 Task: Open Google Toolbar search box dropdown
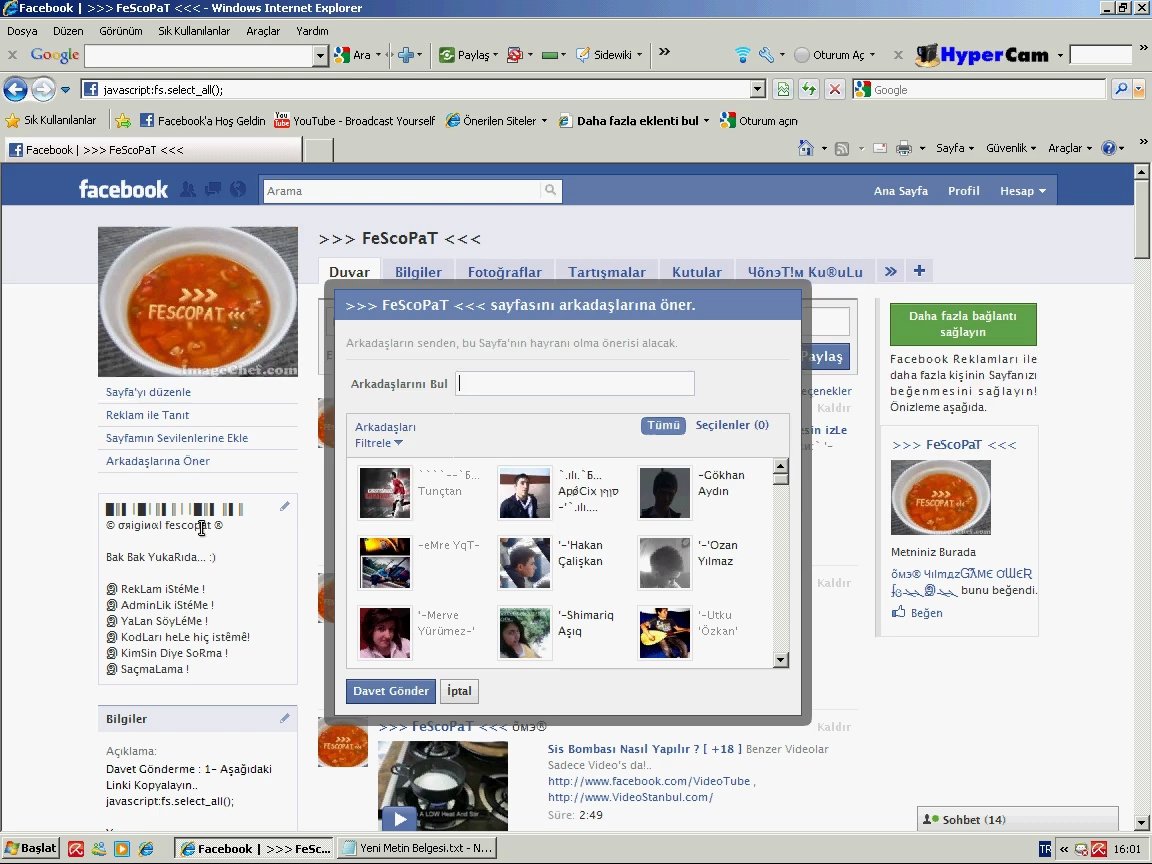320,55
